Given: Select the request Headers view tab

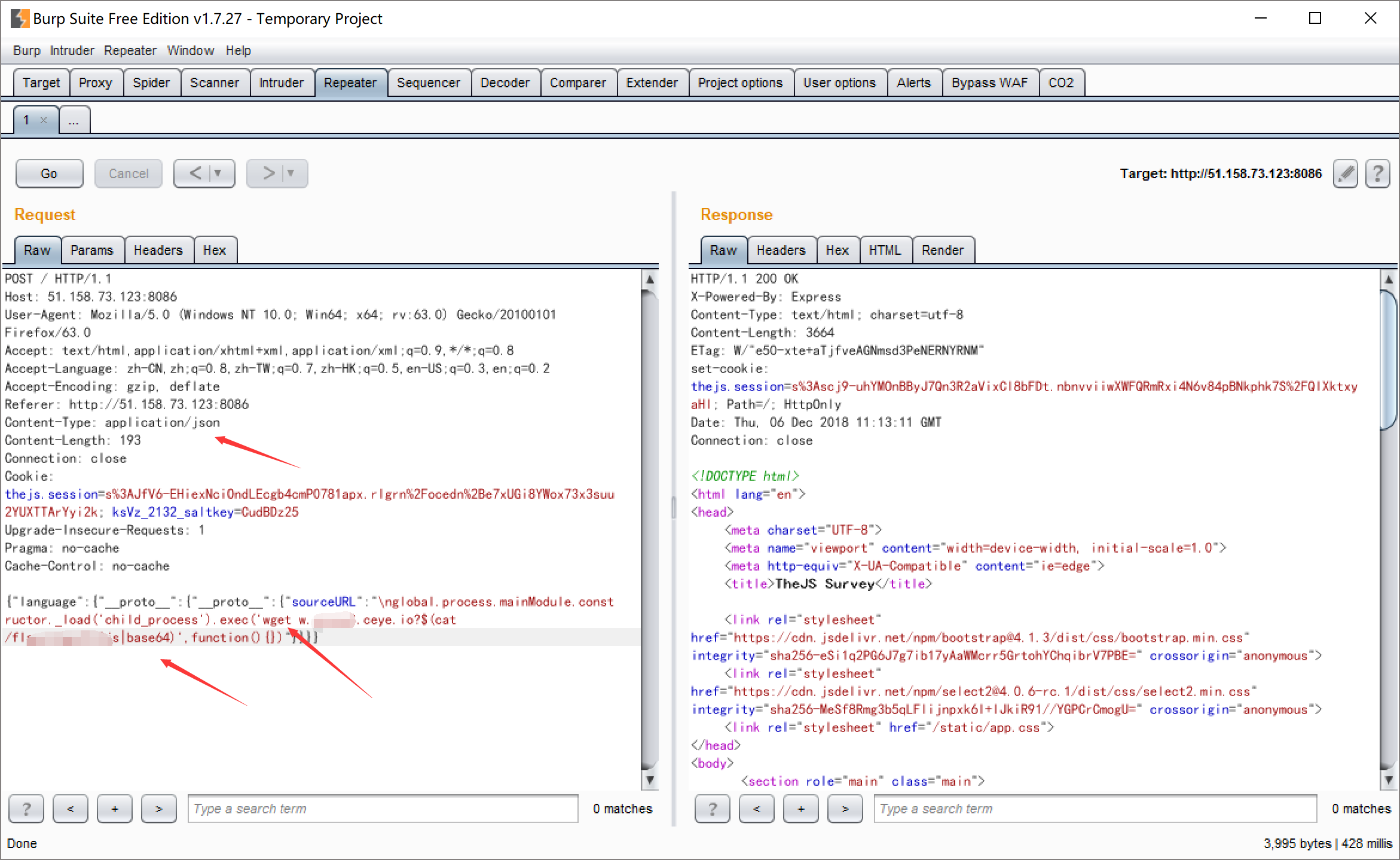Looking at the screenshot, I should point(158,250).
